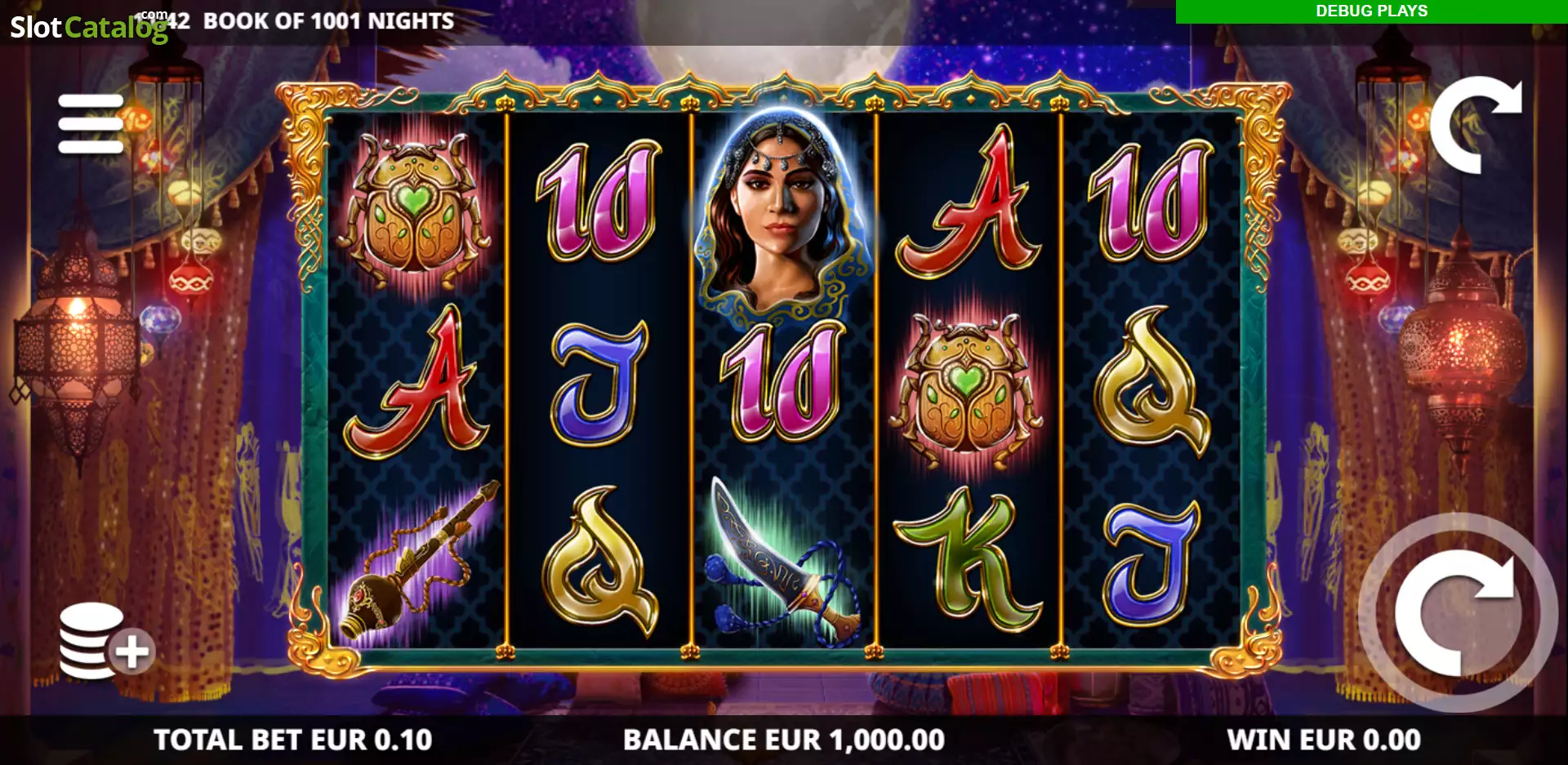The height and width of the screenshot is (765, 1568).
Task: Click the blue J on second reel
Action: point(598,382)
